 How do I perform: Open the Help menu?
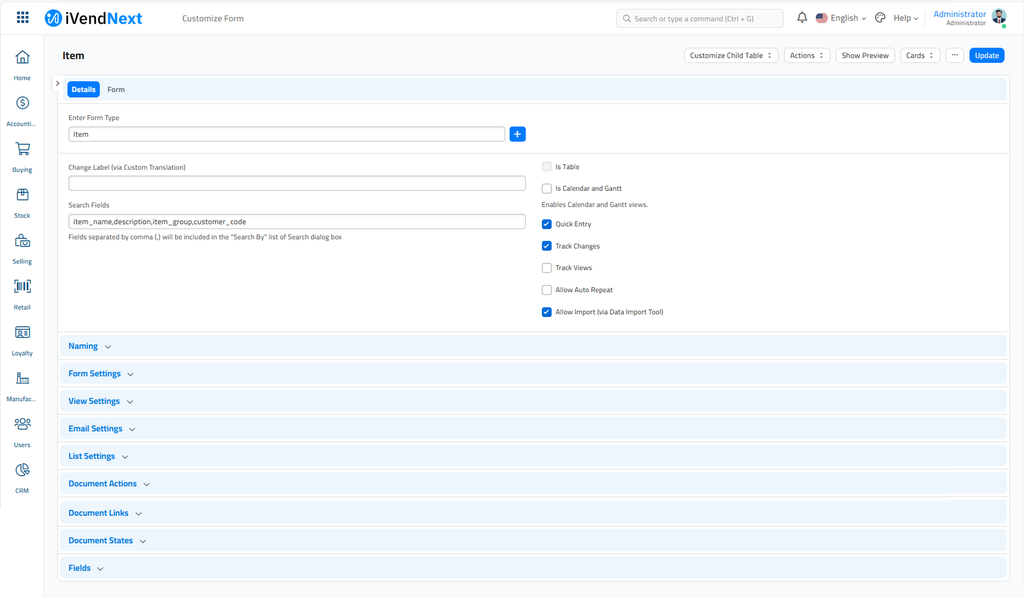(x=901, y=17)
